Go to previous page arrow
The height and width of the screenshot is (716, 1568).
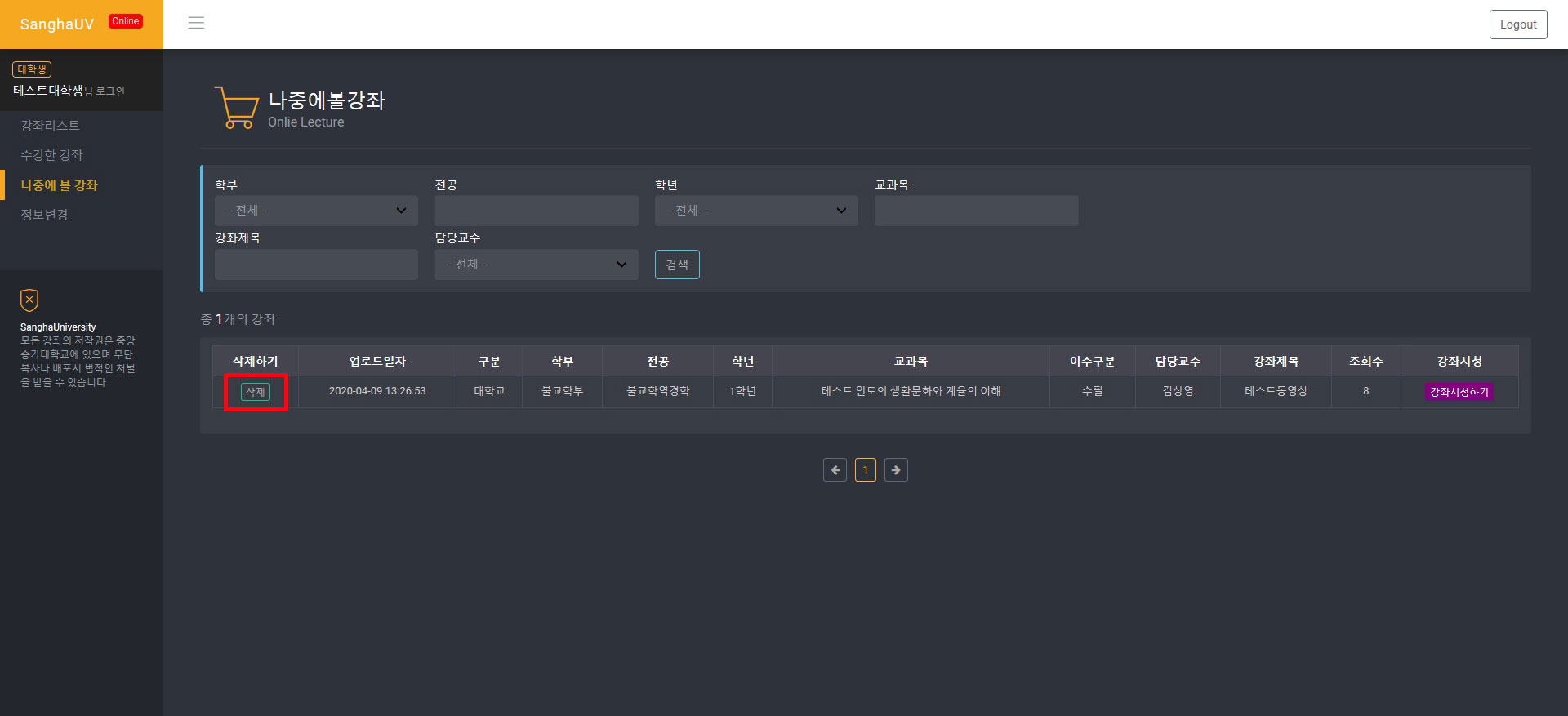(x=835, y=470)
